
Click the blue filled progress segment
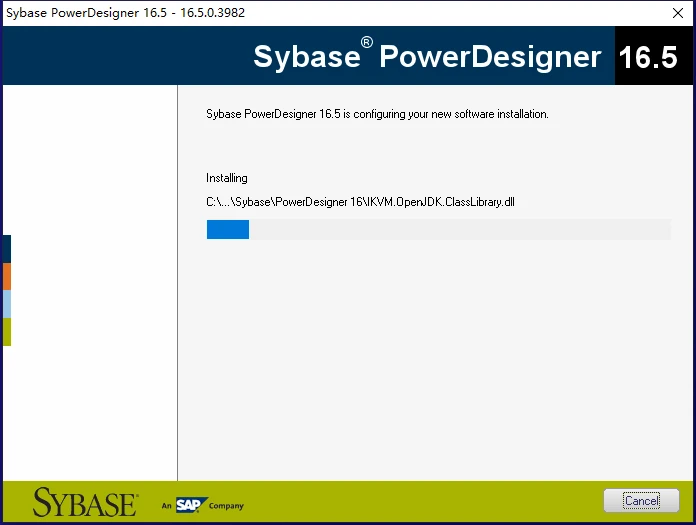pyautogui.click(x=228, y=229)
